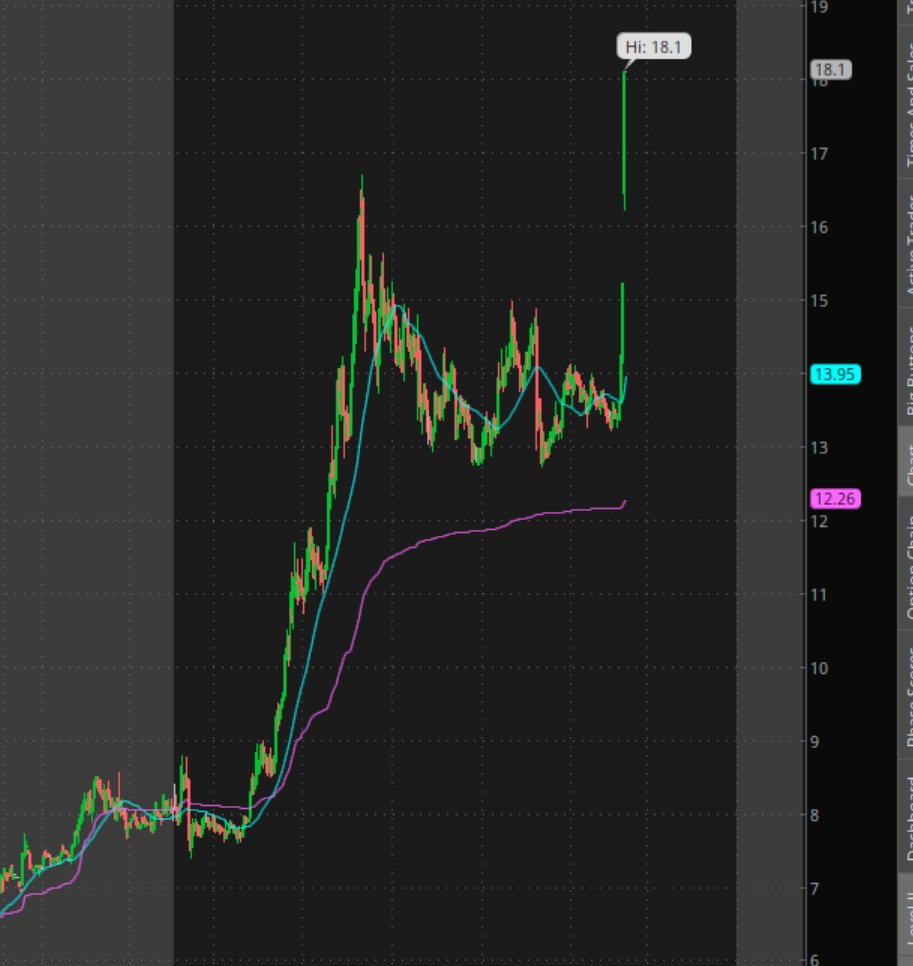Open the Dashboard sidebar tab
The image size is (913, 966).
pyautogui.click(x=906, y=818)
